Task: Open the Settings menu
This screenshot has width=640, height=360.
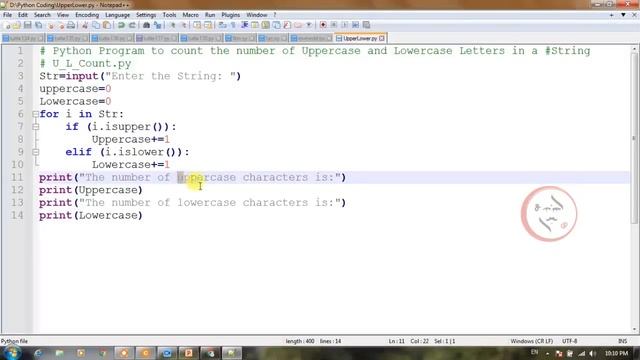Action: [x=146, y=15]
